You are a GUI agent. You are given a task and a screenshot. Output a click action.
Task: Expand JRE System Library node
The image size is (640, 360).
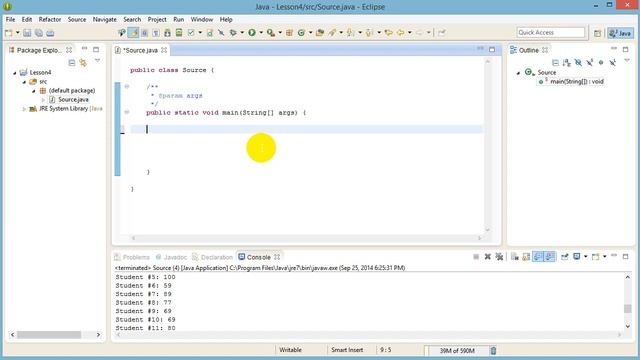coord(24,109)
